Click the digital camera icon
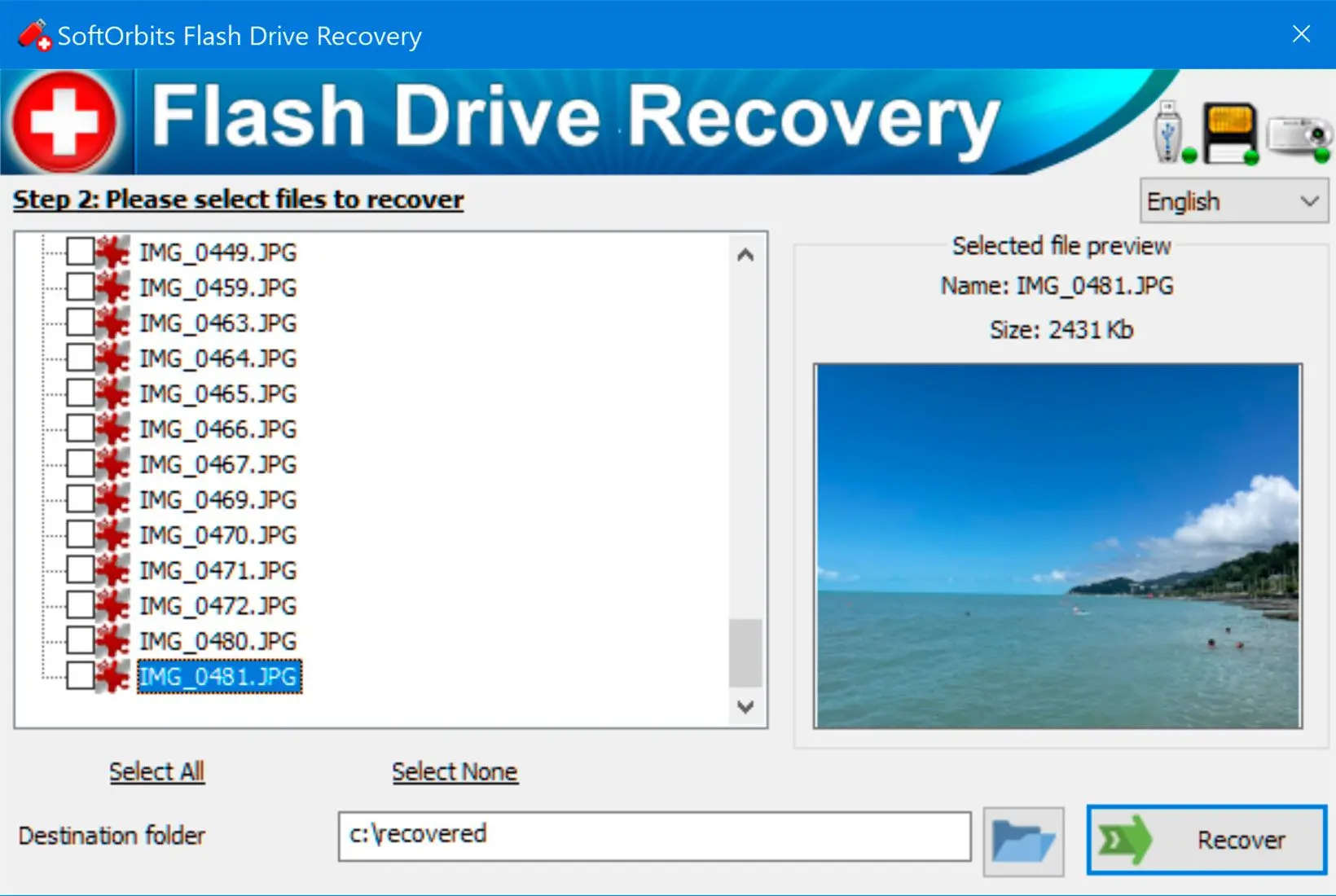The width and height of the screenshot is (1336, 896). pyautogui.click(x=1299, y=135)
